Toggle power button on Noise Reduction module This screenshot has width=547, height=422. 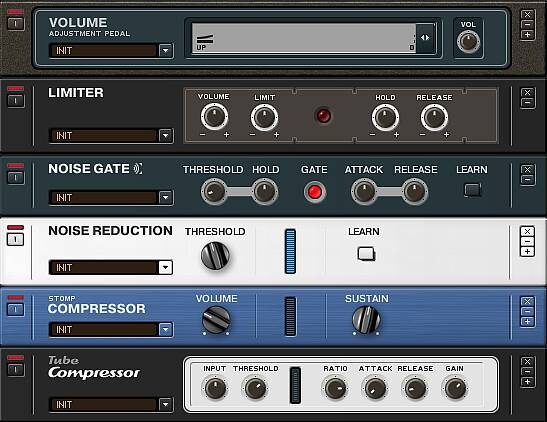[15, 239]
